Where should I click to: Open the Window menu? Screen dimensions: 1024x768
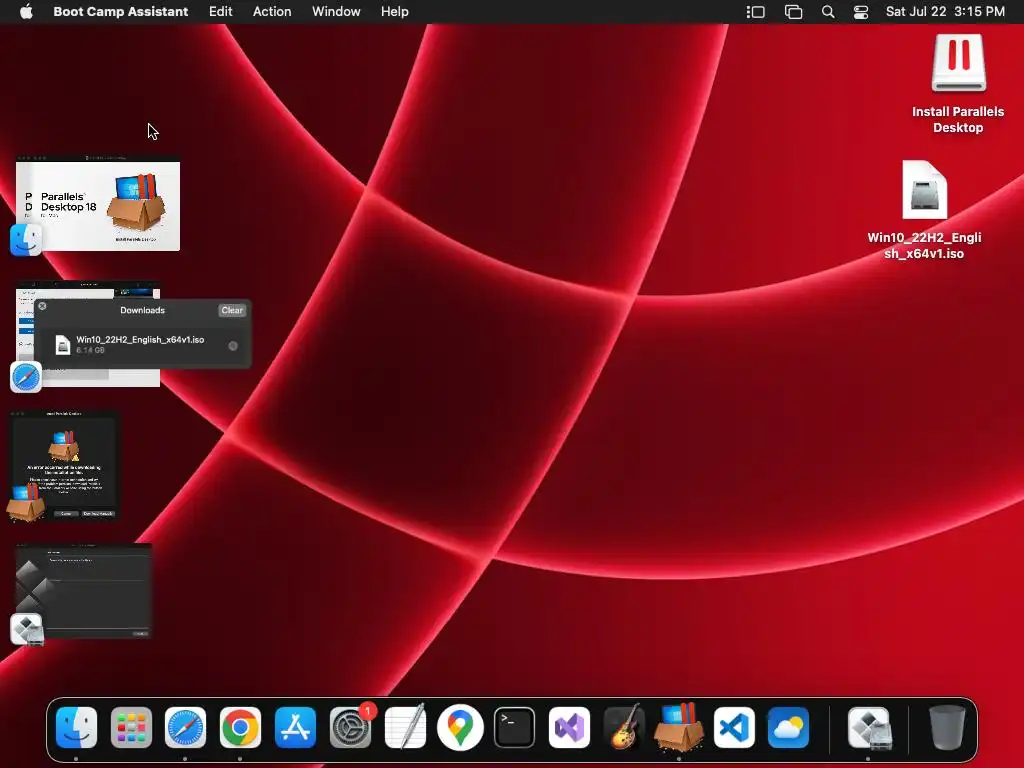(336, 12)
